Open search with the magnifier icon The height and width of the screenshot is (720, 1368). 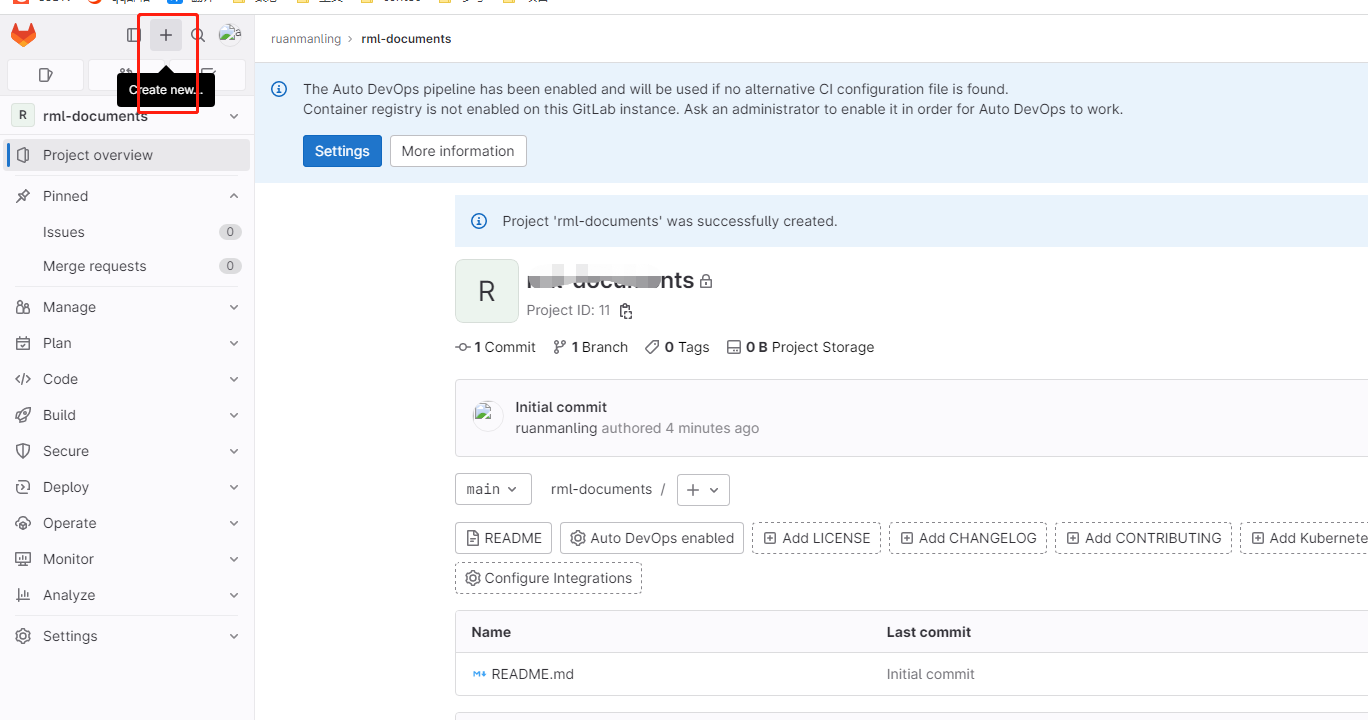(198, 35)
